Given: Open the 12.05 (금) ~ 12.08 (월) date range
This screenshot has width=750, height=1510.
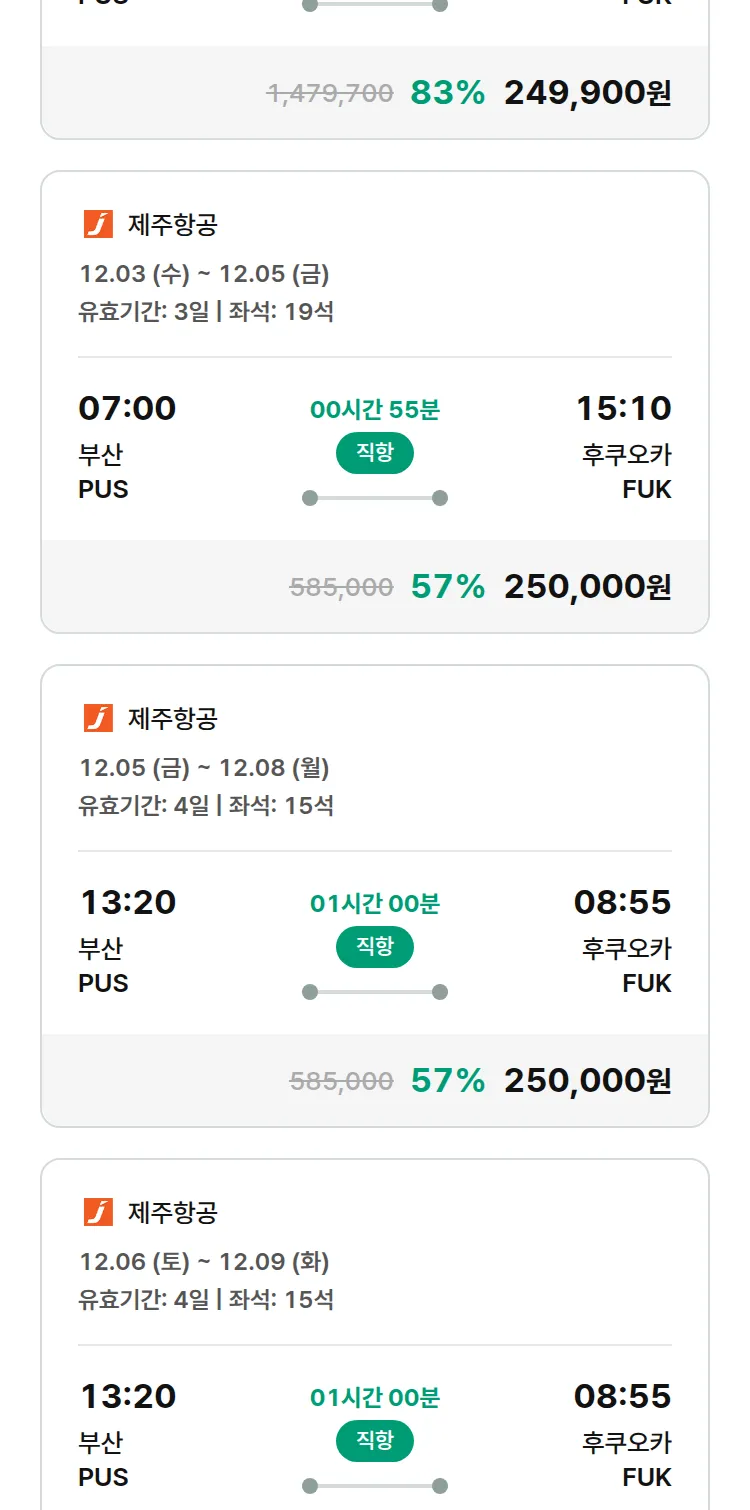Looking at the screenshot, I should pos(204,768).
